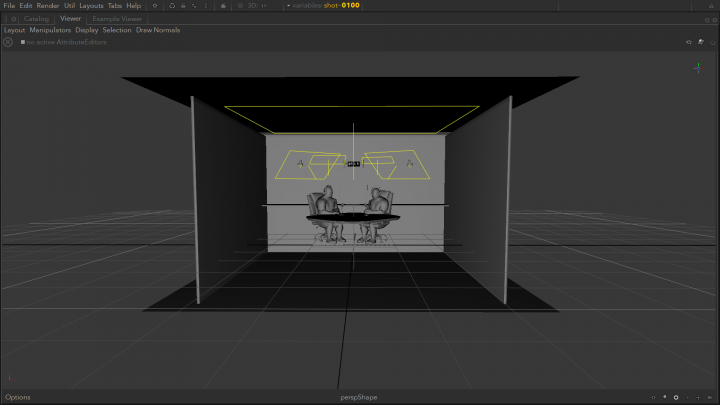The height and width of the screenshot is (405, 720).
Task: Click the small ring icon in bottom status bar
Action: (653, 397)
